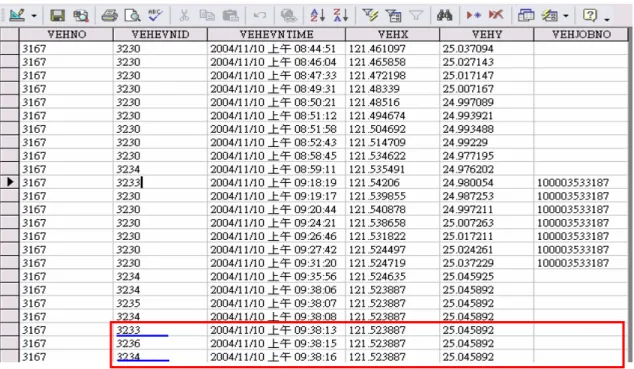
Task: Click the Save icon in the toolbar
Action: coord(57,16)
